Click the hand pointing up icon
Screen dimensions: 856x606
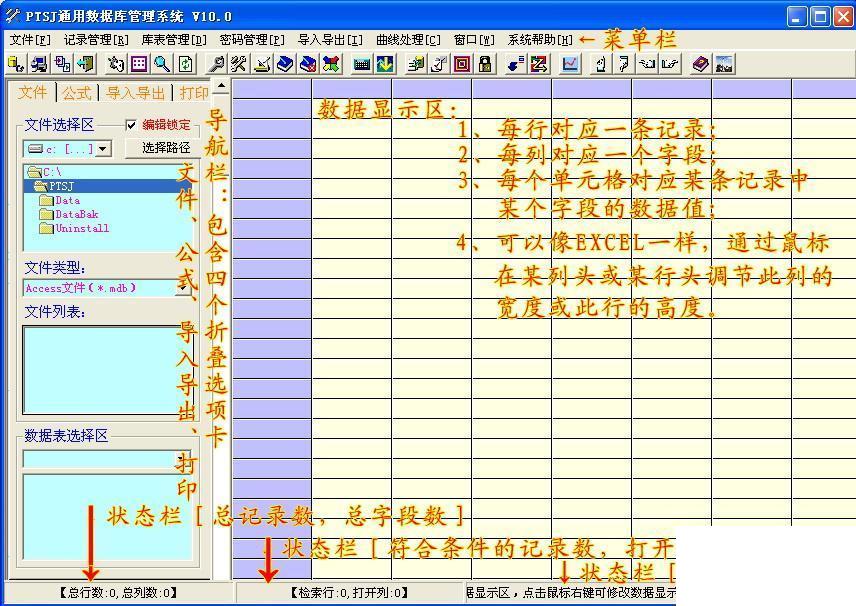pyautogui.click(x=601, y=64)
